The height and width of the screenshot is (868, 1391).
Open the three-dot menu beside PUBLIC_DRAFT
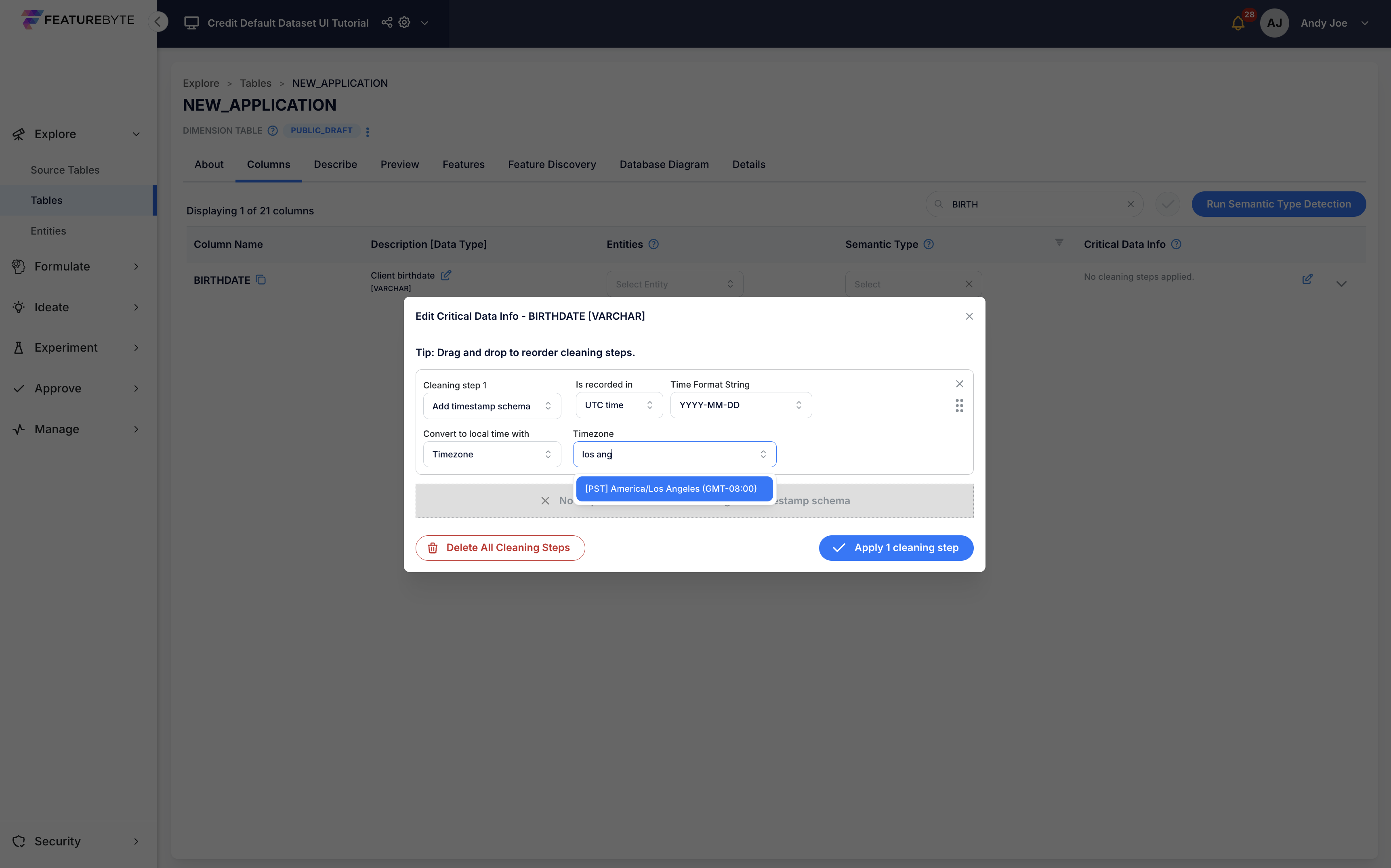point(368,132)
